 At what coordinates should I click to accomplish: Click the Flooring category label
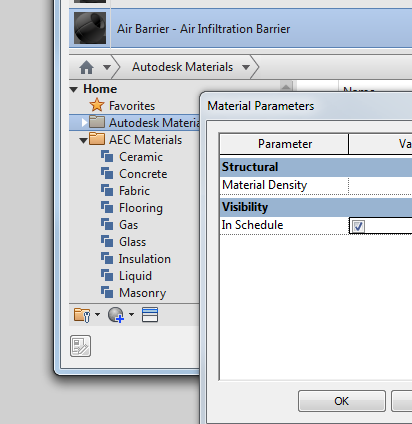[141, 208]
